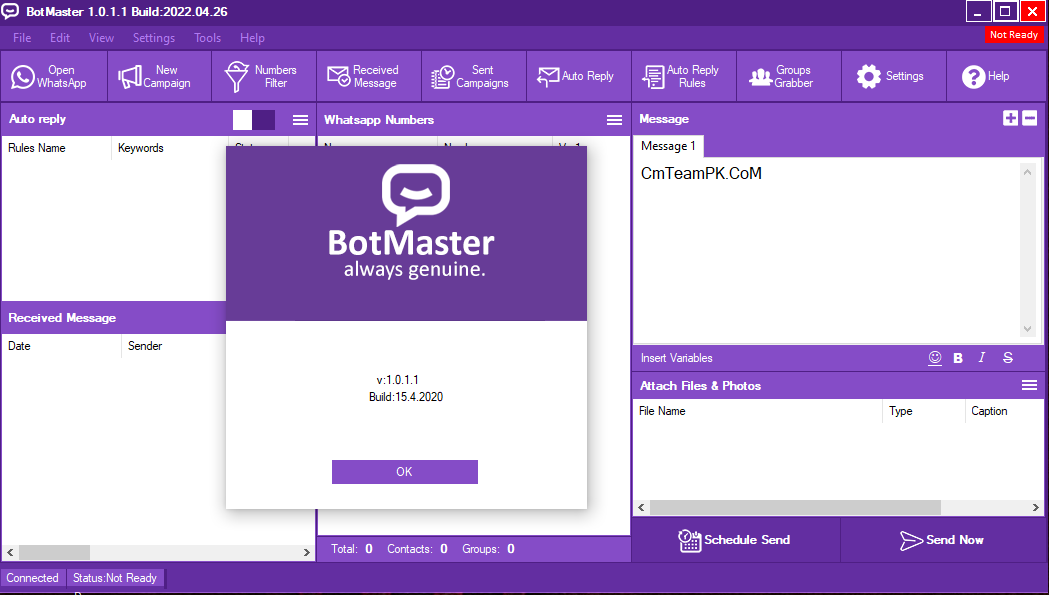
Task: Click the BotMaster app icon in title bar
Action: pyautogui.click(x=10, y=11)
